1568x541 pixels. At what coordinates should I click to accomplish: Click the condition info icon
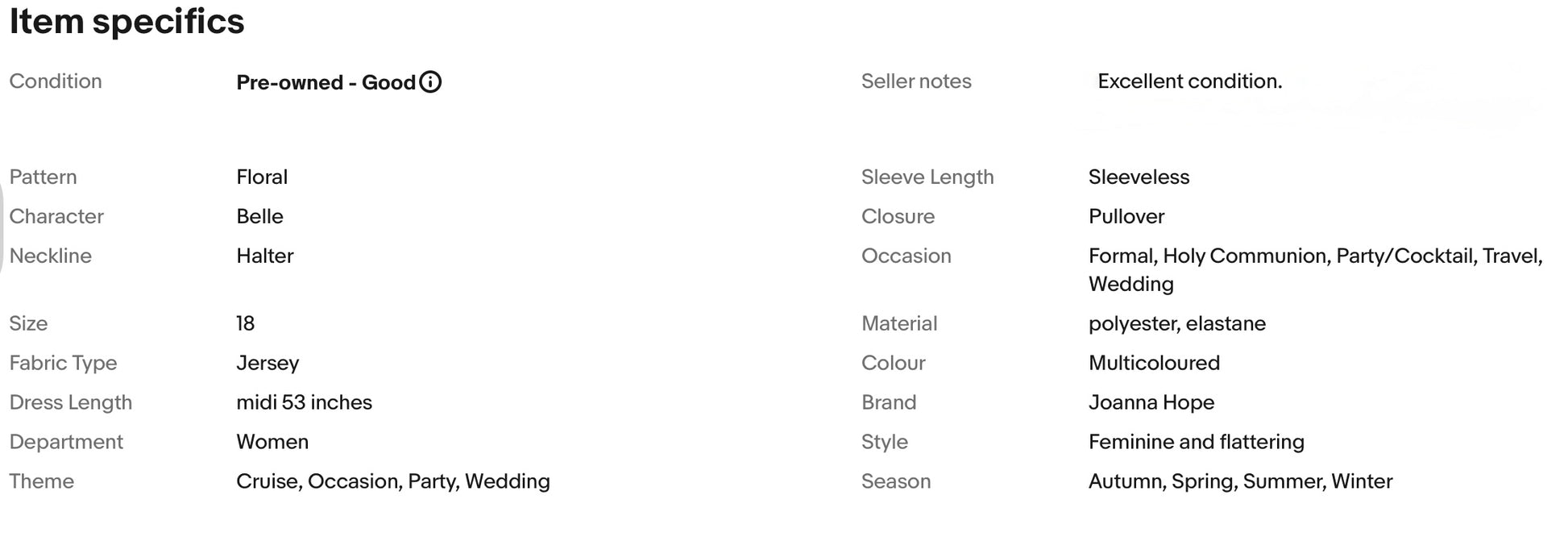click(430, 82)
